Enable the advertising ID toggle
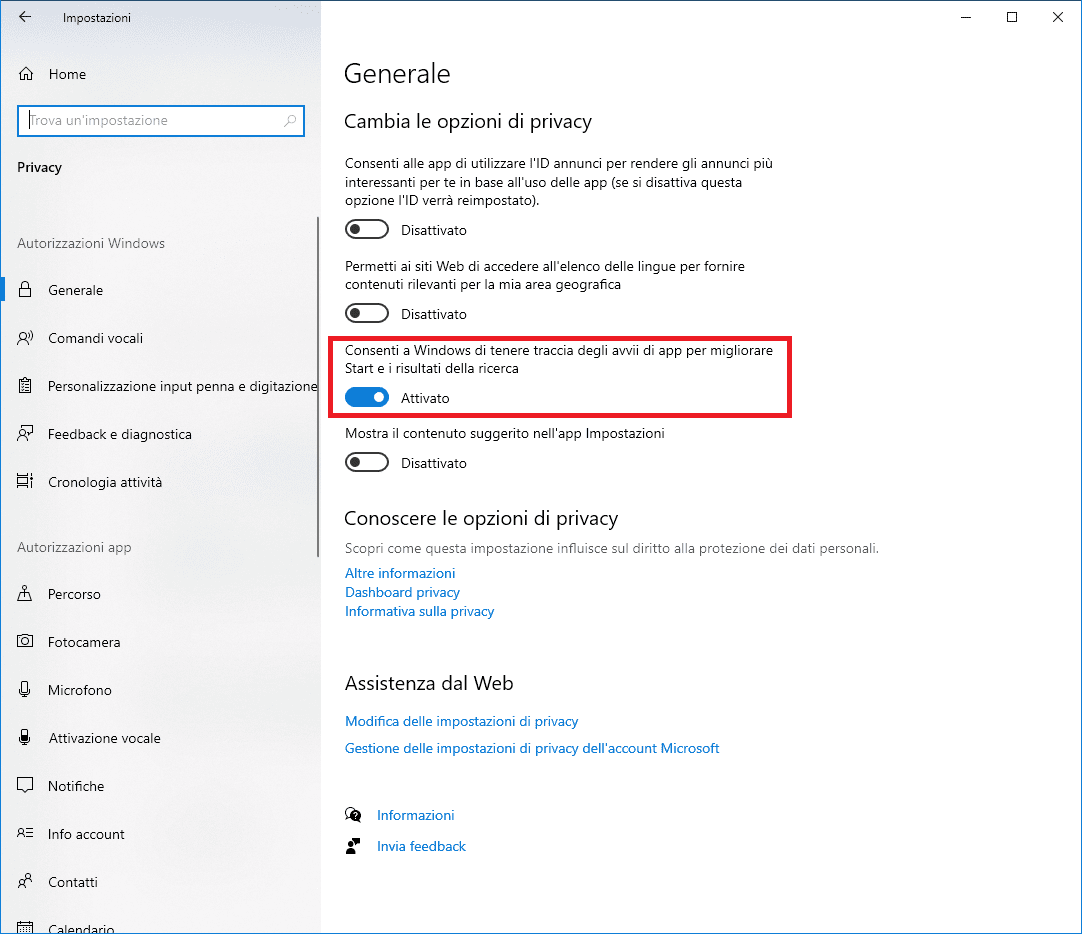 [x=366, y=230]
